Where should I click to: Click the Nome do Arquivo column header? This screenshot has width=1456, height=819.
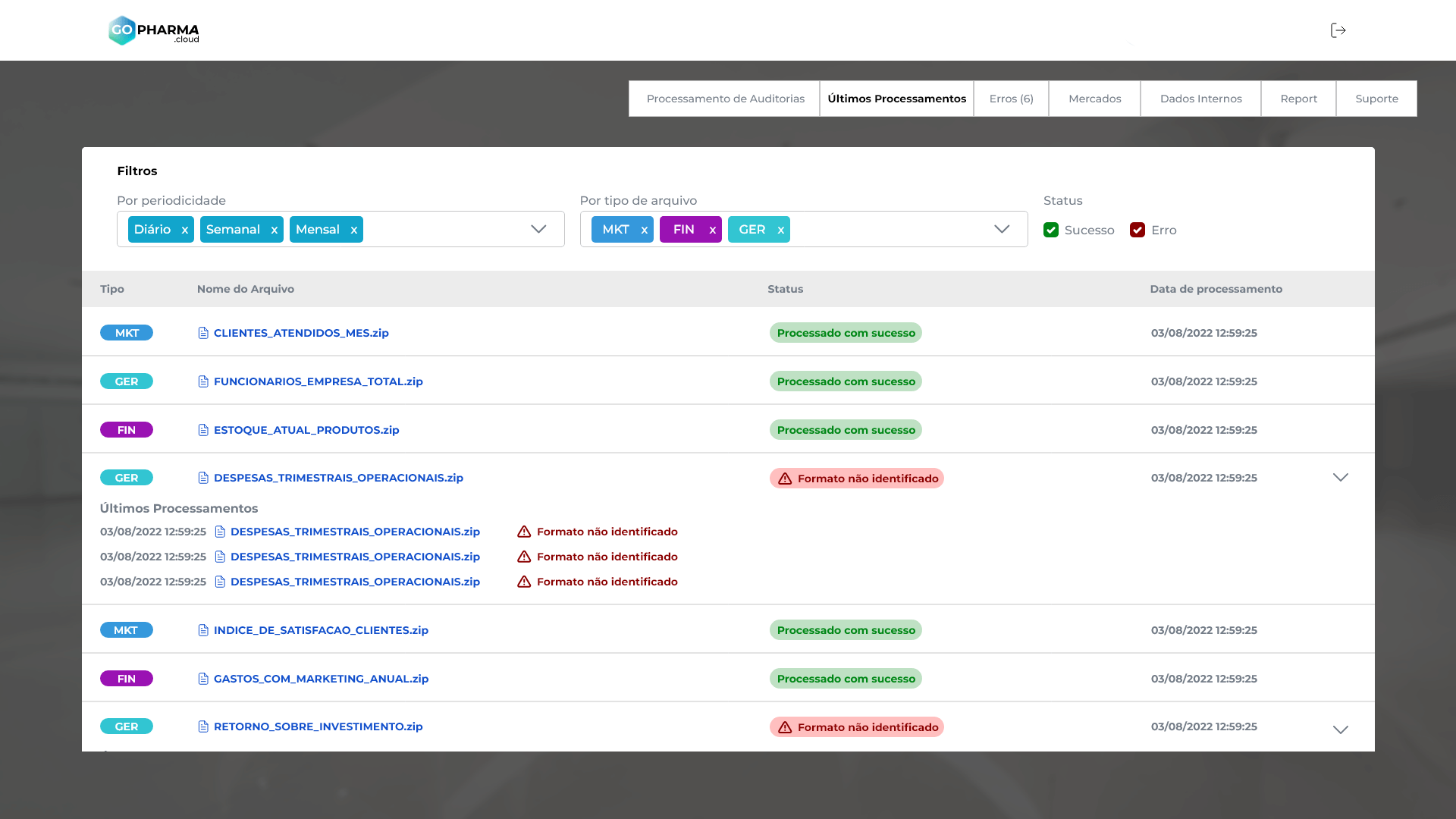[x=246, y=289]
